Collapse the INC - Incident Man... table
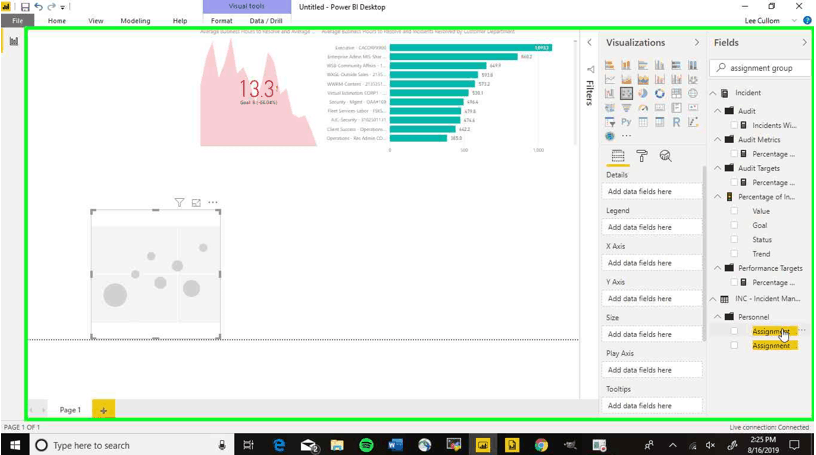Viewport: 816px width, 455px height. (713, 299)
